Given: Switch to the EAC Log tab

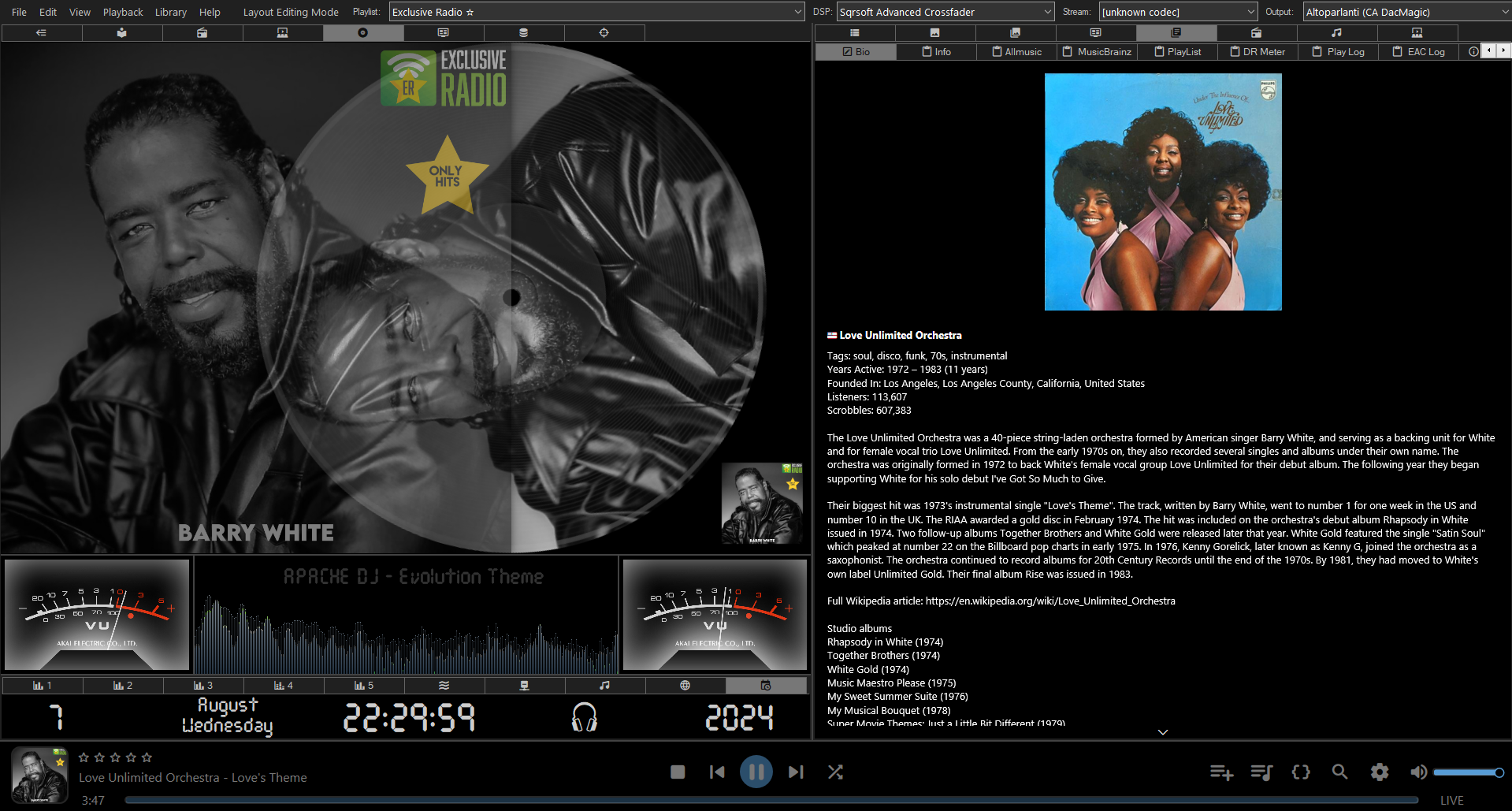Looking at the screenshot, I should [1418, 52].
